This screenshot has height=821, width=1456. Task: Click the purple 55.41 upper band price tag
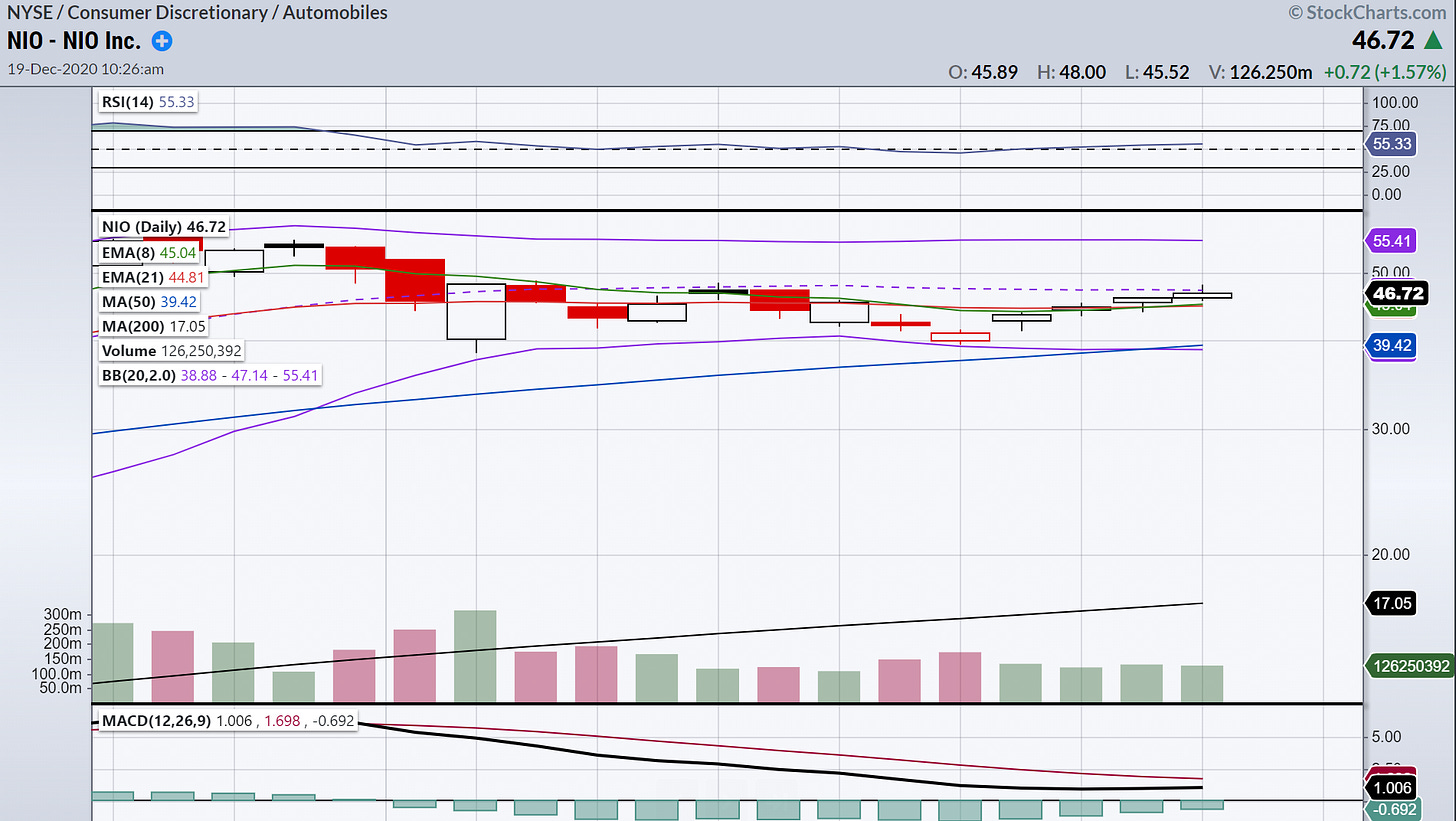tap(1393, 241)
